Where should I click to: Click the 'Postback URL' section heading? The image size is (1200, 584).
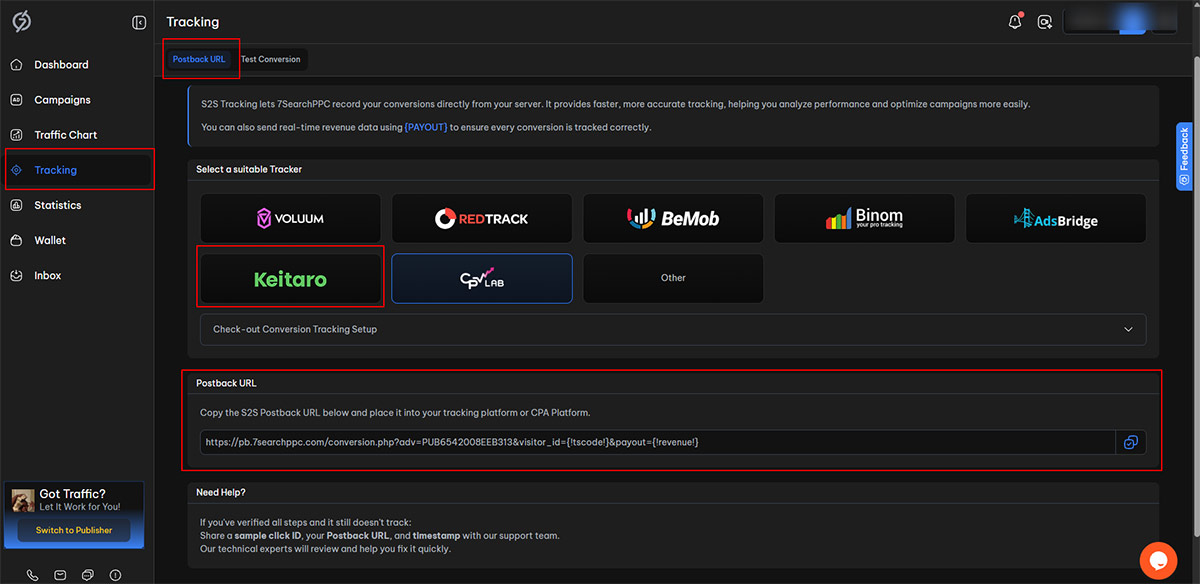click(227, 383)
